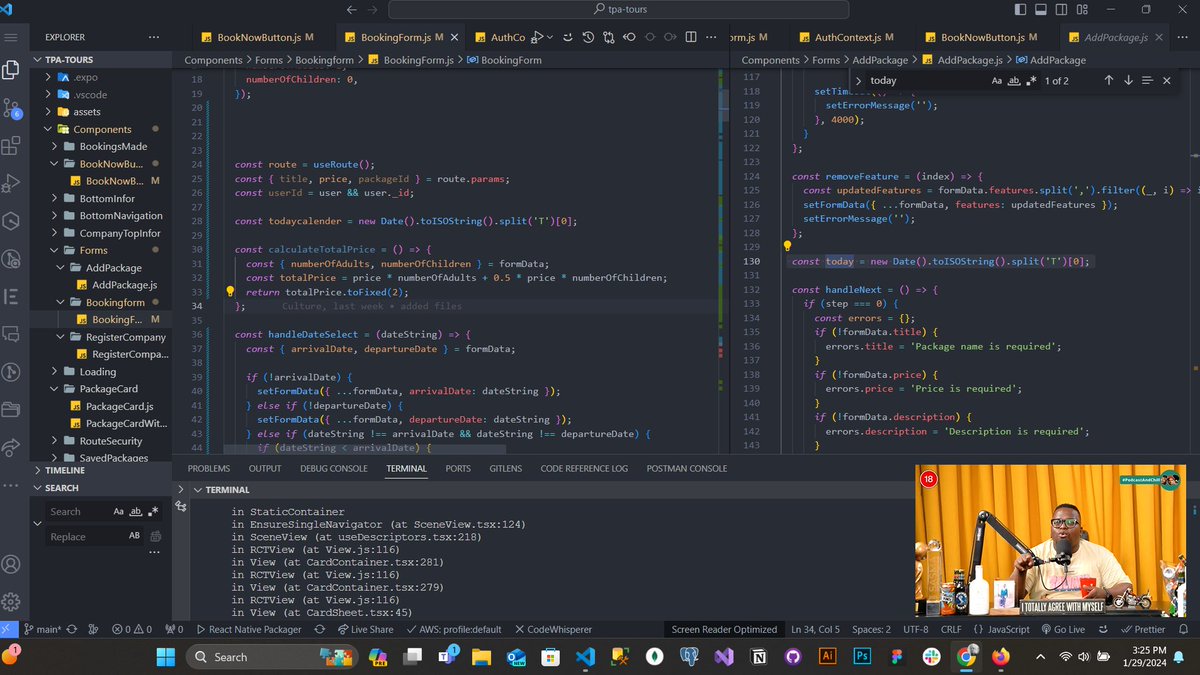Switch to the OUTPUT panel tab
This screenshot has height=675, width=1200.
[265, 468]
